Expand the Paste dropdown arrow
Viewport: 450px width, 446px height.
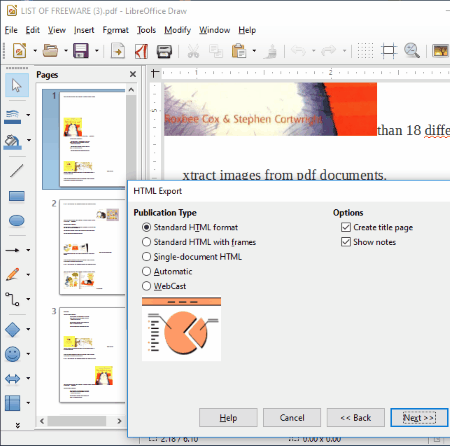[254, 51]
